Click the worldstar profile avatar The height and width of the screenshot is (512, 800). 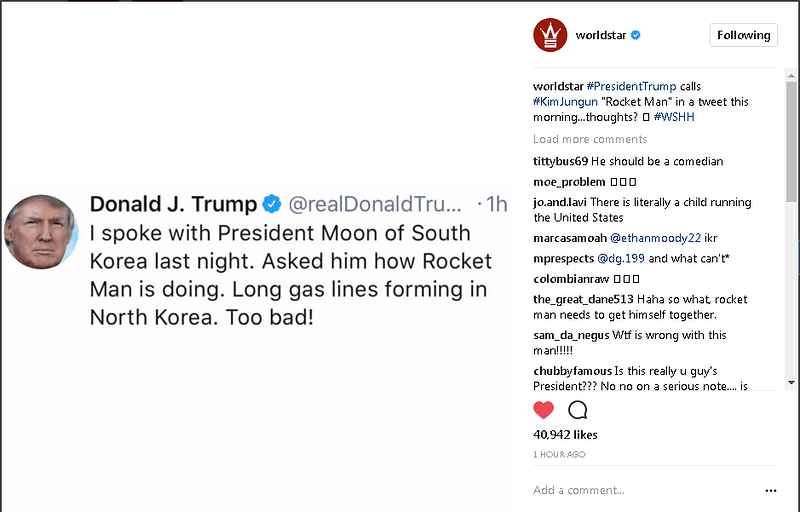pyautogui.click(x=549, y=35)
